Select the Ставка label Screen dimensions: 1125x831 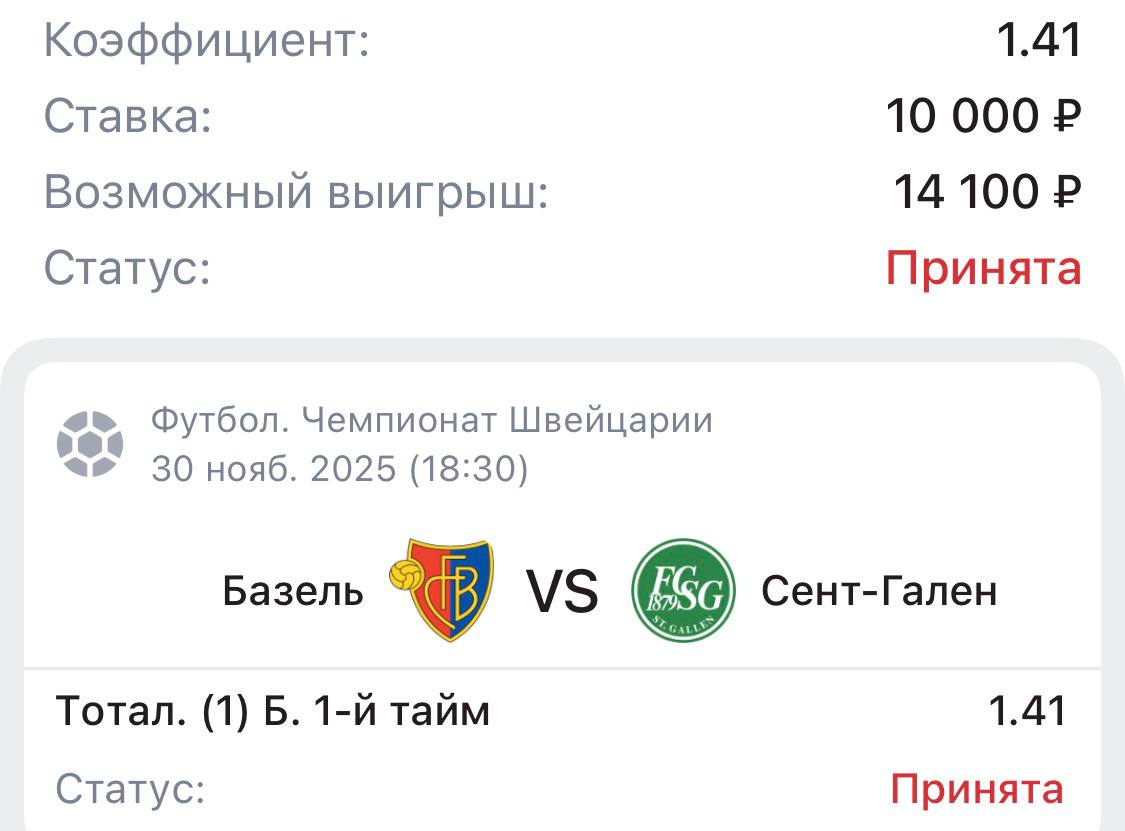coord(128,117)
